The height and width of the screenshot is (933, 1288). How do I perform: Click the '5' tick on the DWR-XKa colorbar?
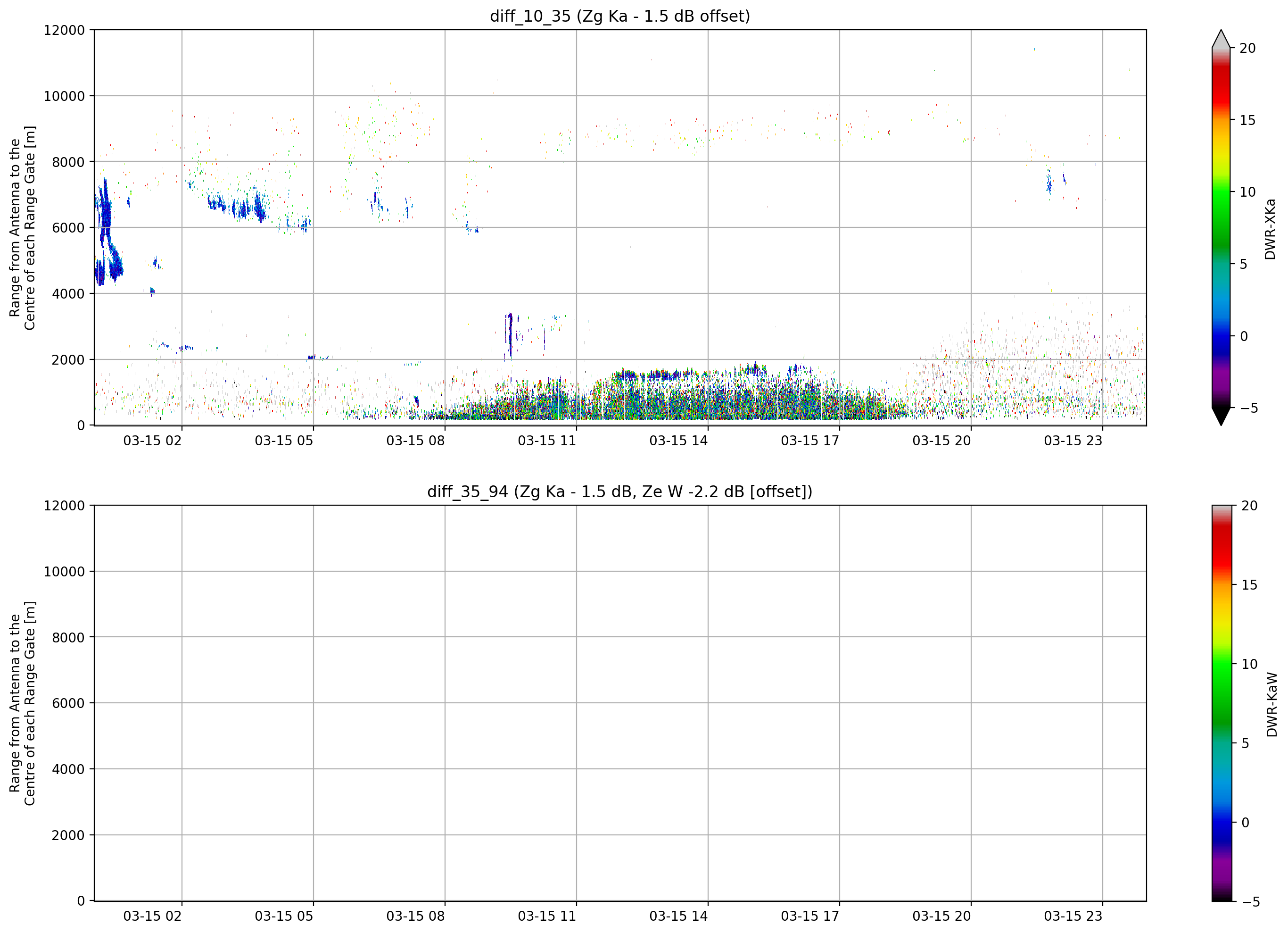(1243, 264)
